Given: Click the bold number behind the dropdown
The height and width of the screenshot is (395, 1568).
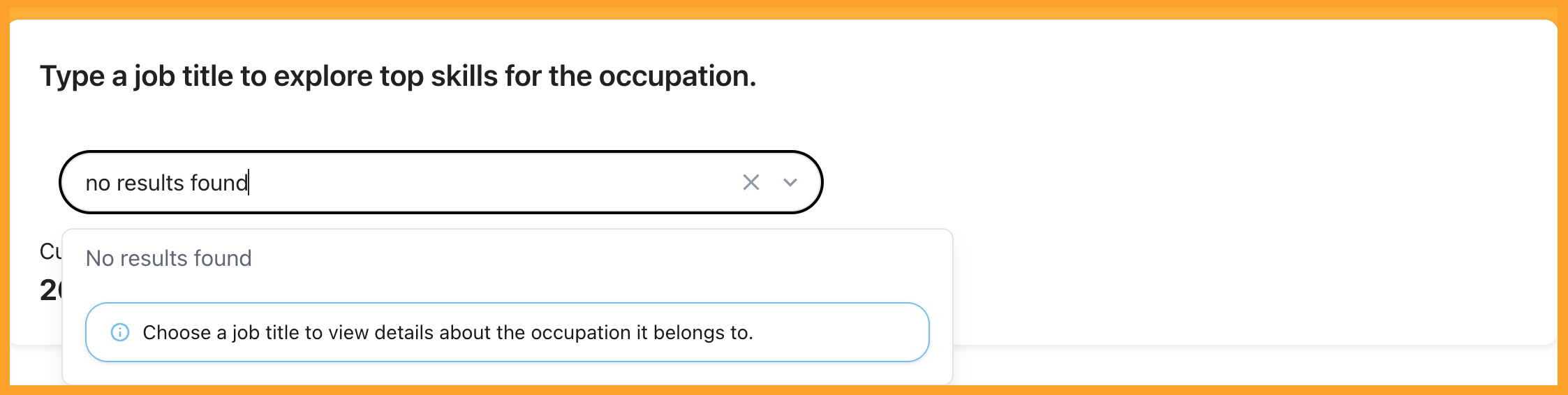Looking at the screenshot, I should coord(51,290).
